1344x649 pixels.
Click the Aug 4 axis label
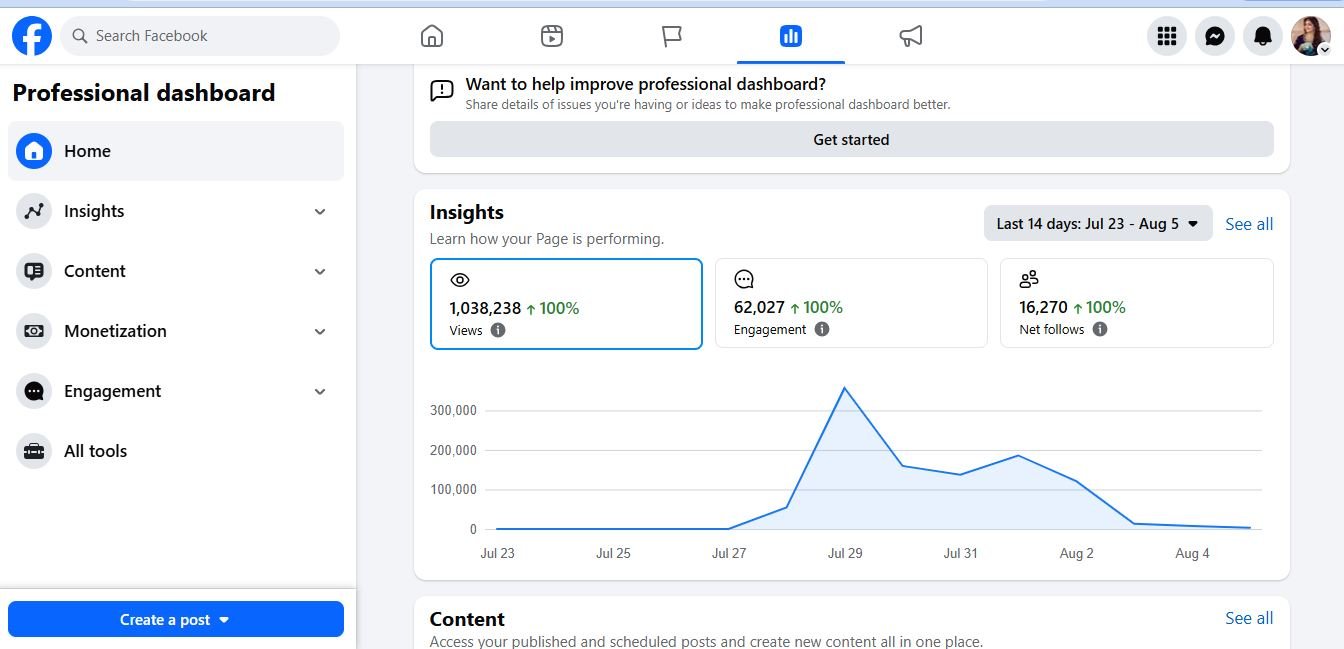1192,553
